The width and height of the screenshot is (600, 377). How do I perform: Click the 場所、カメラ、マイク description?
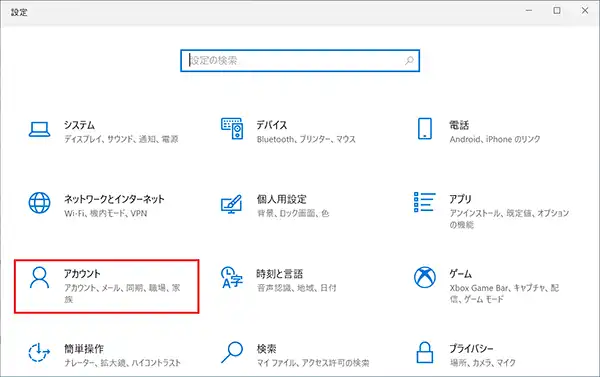point(483,362)
